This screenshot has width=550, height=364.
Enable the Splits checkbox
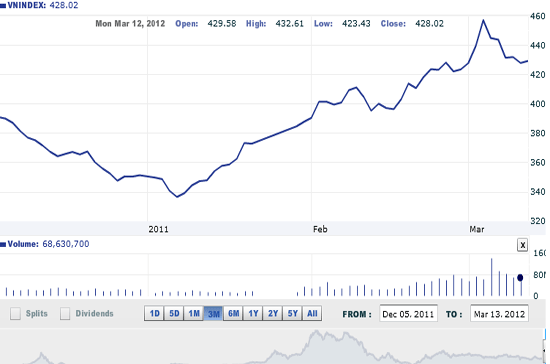click(x=15, y=314)
